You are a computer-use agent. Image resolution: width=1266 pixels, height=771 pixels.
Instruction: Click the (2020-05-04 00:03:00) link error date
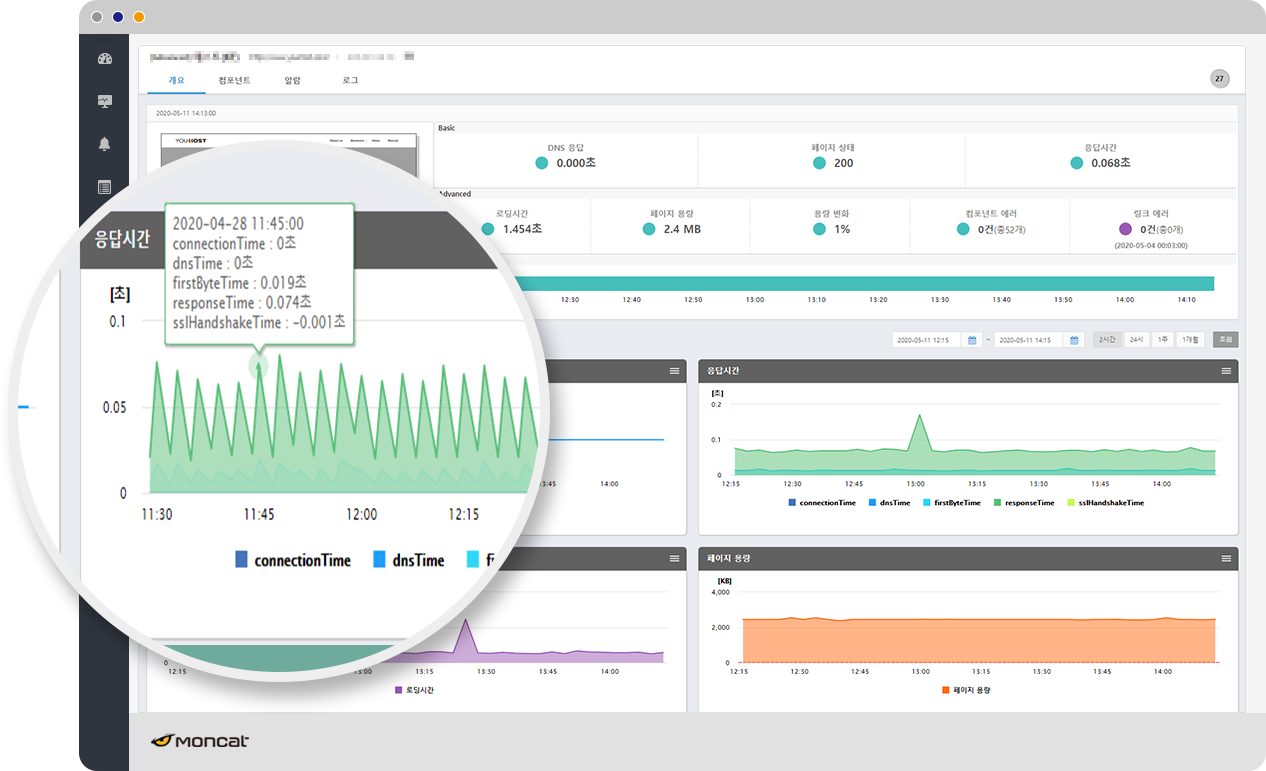click(x=1150, y=244)
